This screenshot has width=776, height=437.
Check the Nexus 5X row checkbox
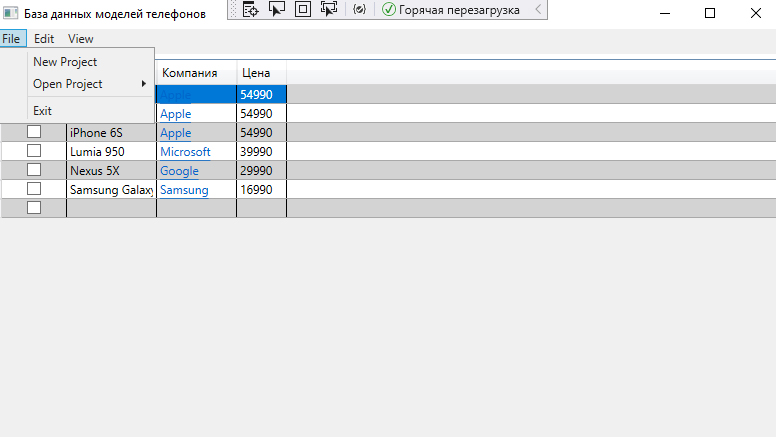[34, 170]
